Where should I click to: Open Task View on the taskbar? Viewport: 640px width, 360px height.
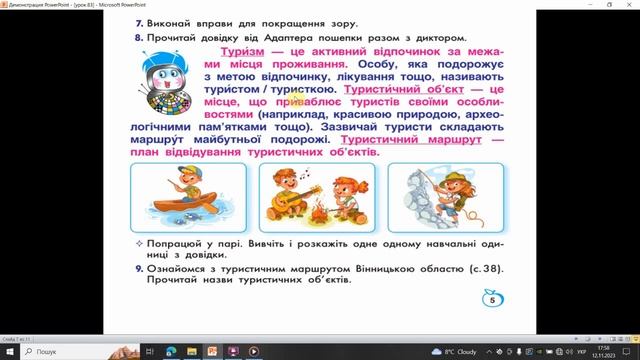click(150, 351)
